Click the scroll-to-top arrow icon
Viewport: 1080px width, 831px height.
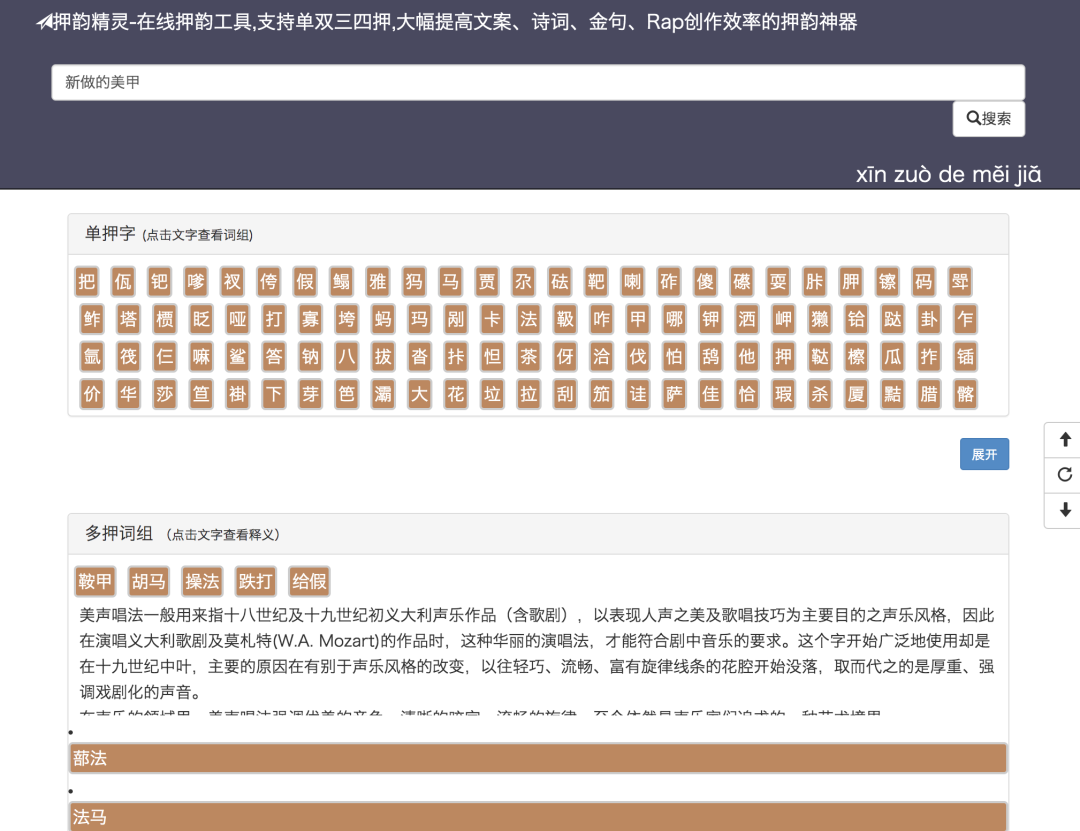pyautogui.click(x=1063, y=439)
